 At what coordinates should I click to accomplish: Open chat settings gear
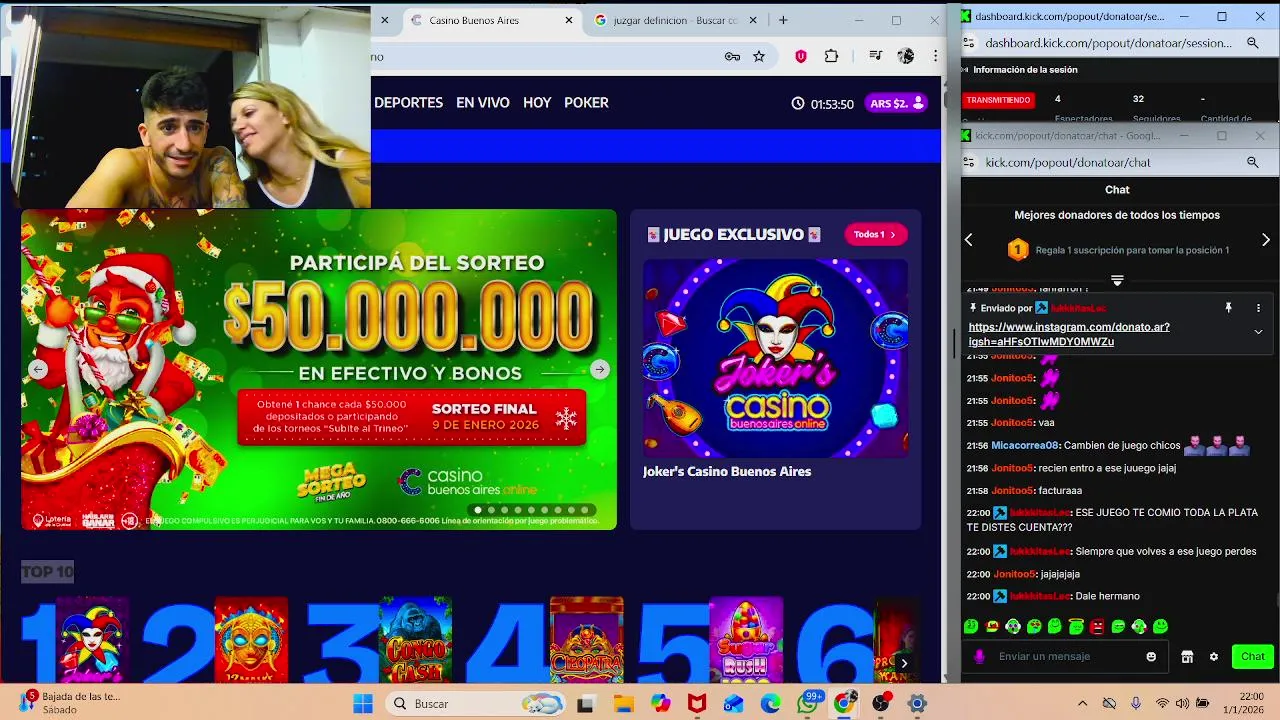pyautogui.click(x=1214, y=657)
